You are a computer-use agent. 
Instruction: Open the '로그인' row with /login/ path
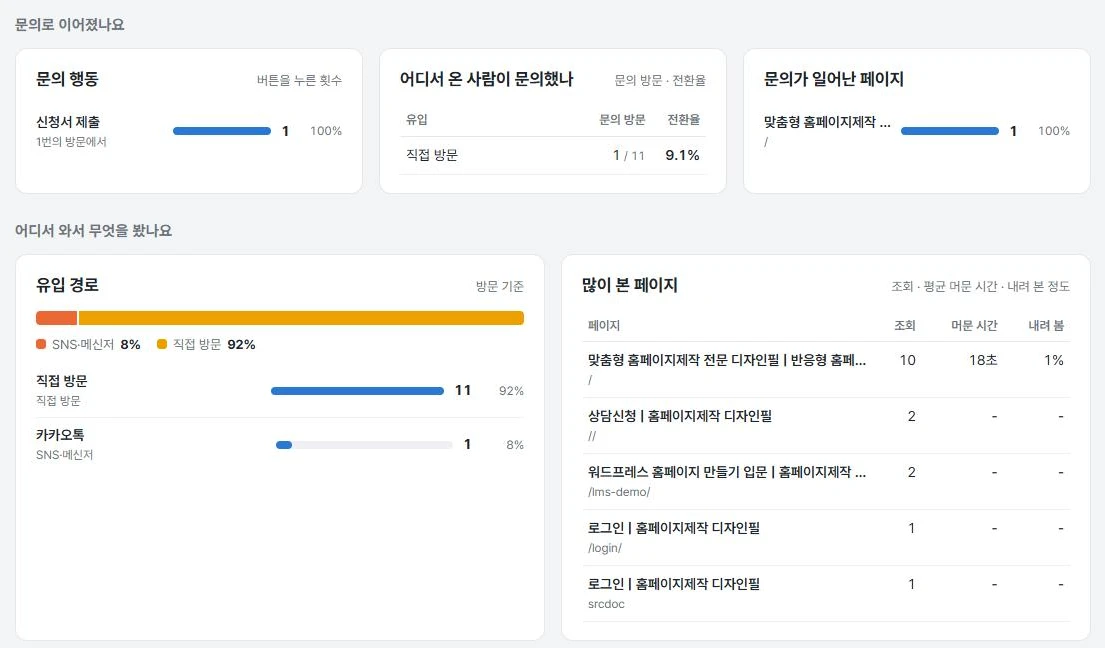pos(826,537)
